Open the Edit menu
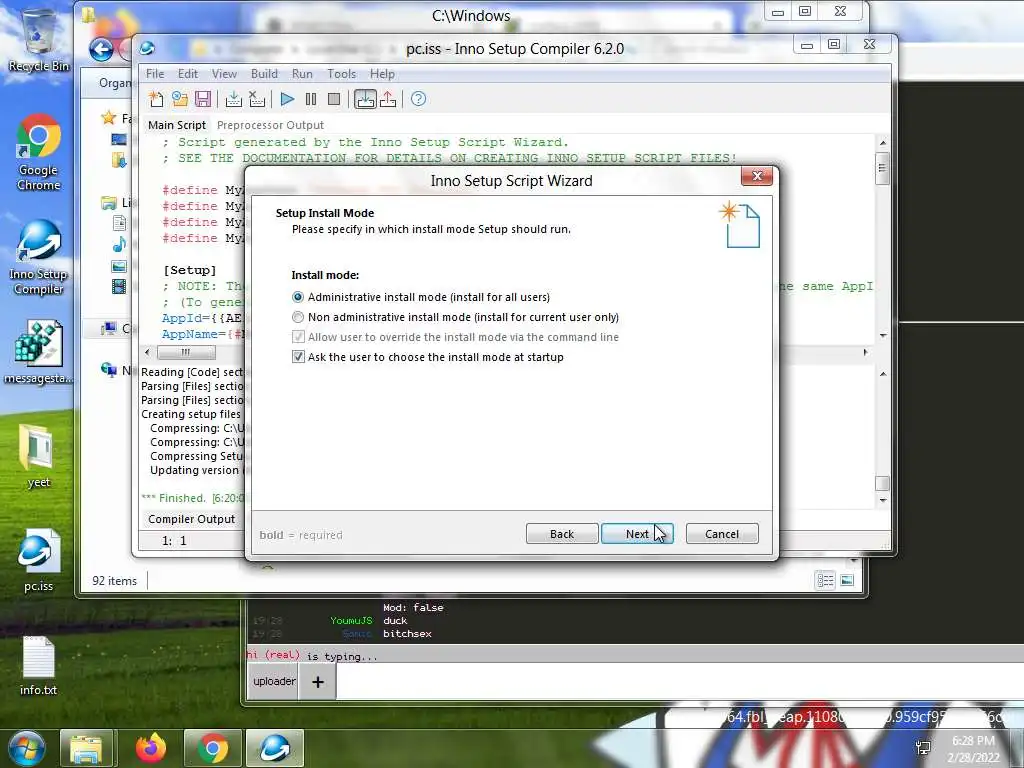 (187, 74)
